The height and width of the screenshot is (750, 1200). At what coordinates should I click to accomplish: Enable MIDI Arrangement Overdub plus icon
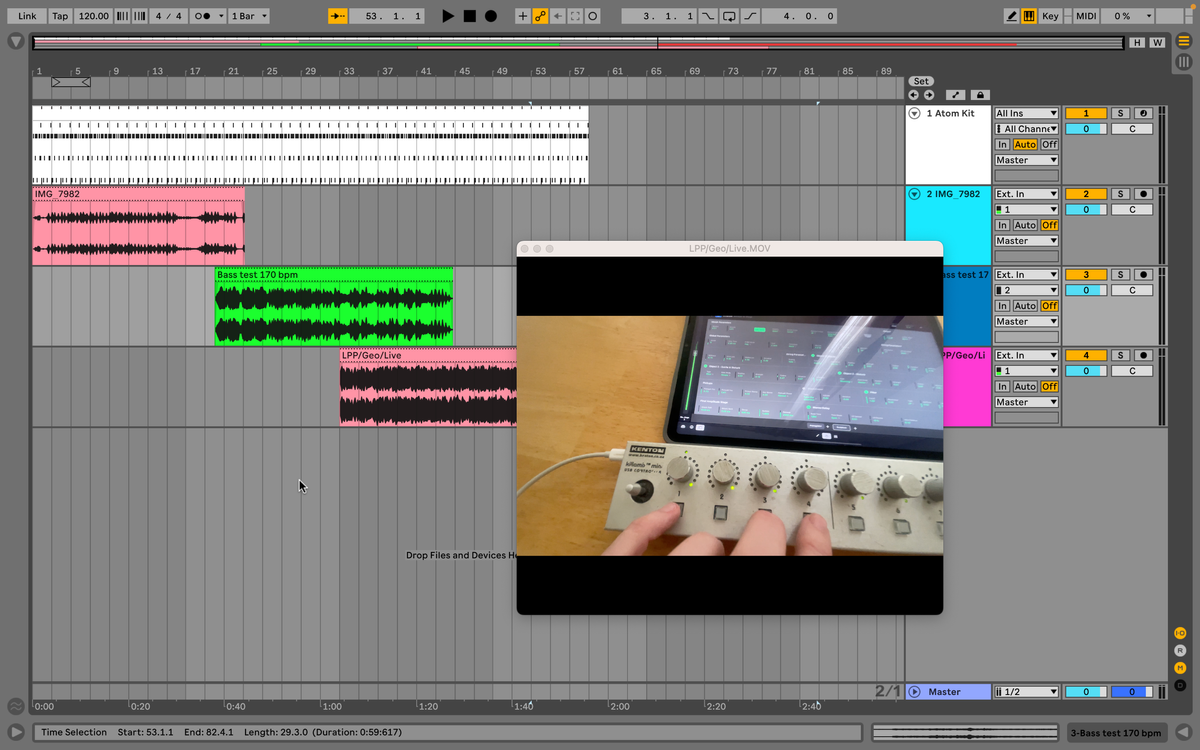523,16
